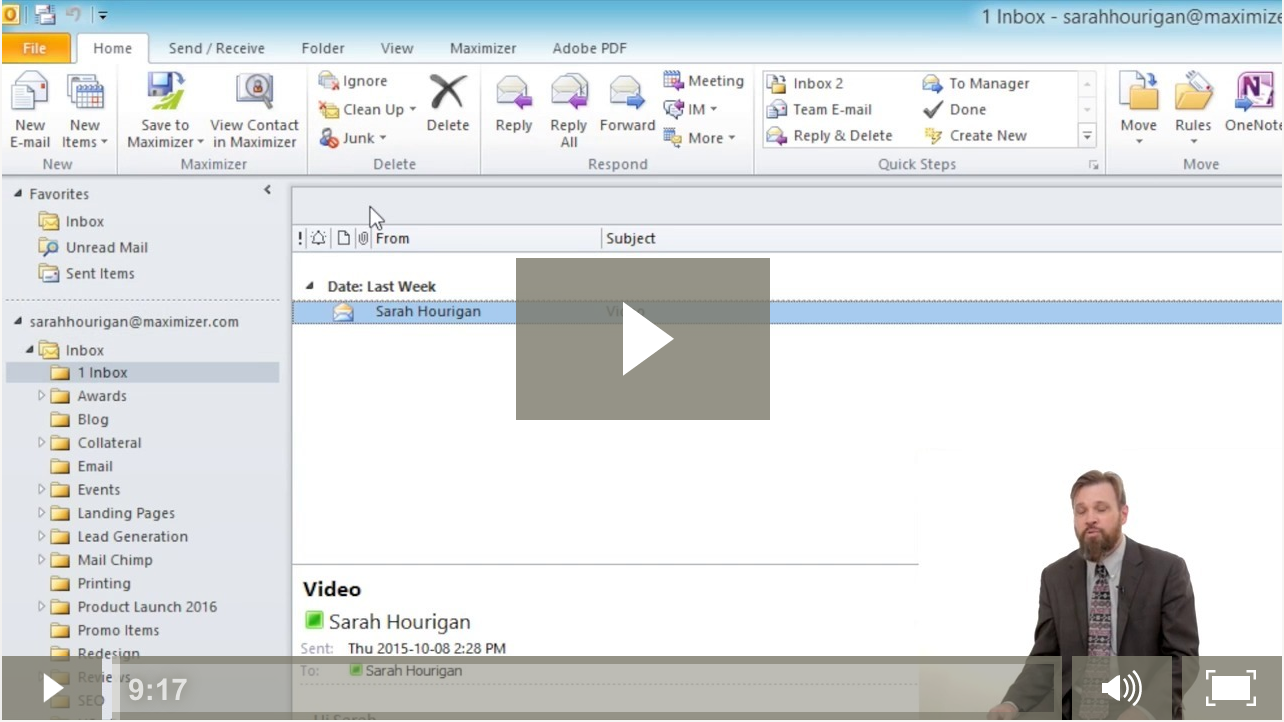Customize the Quick Access Toolbar dropdown
This screenshot has height=722, width=1284.
(103, 16)
